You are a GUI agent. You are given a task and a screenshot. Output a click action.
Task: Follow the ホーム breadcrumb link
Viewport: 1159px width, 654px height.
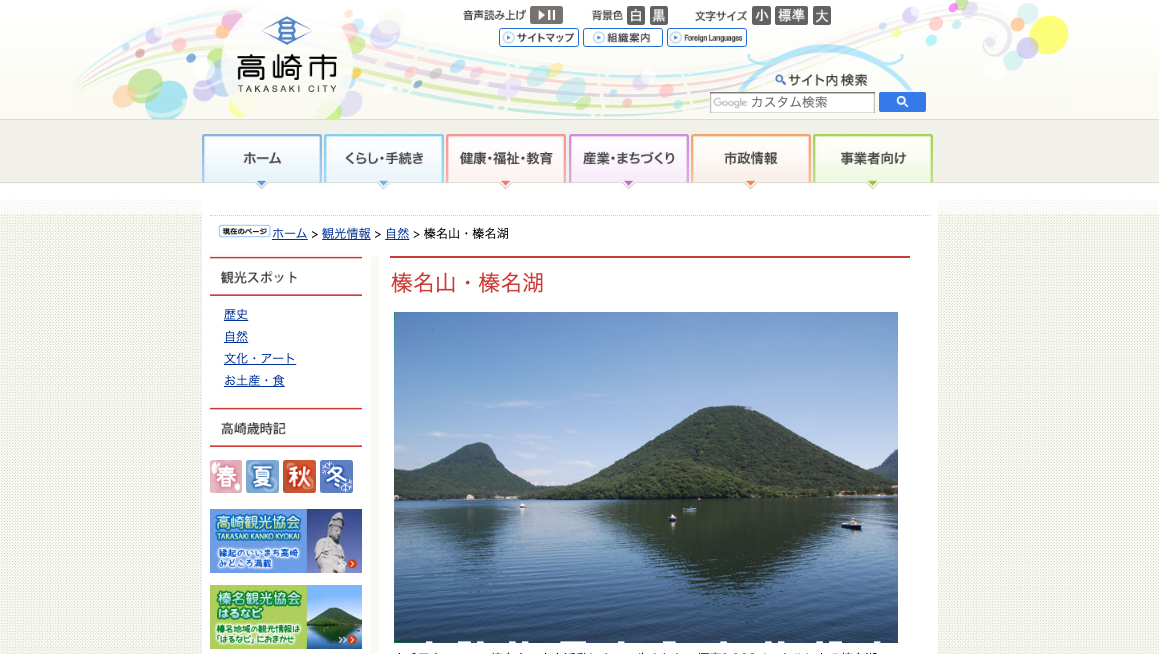coord(290,234)
